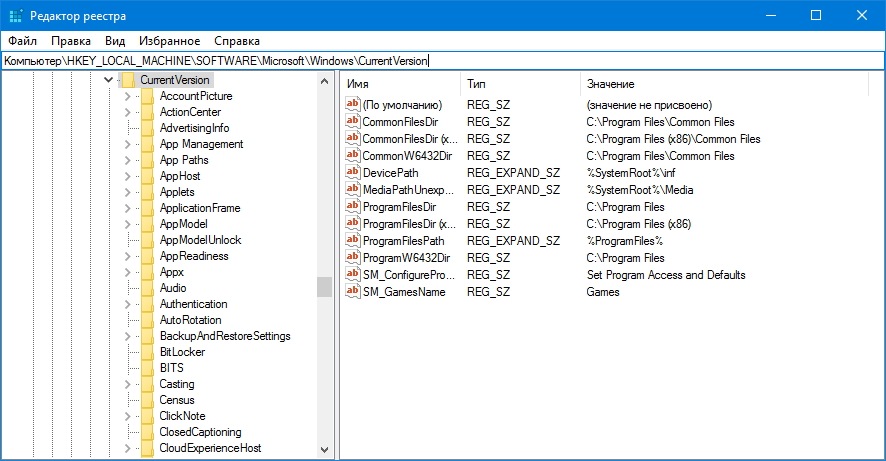Image resolution: width=886 pixels, height=461 pixels.
Task: Select the ClosedCaptioning key in tree
Action: [x=200, y=432]
